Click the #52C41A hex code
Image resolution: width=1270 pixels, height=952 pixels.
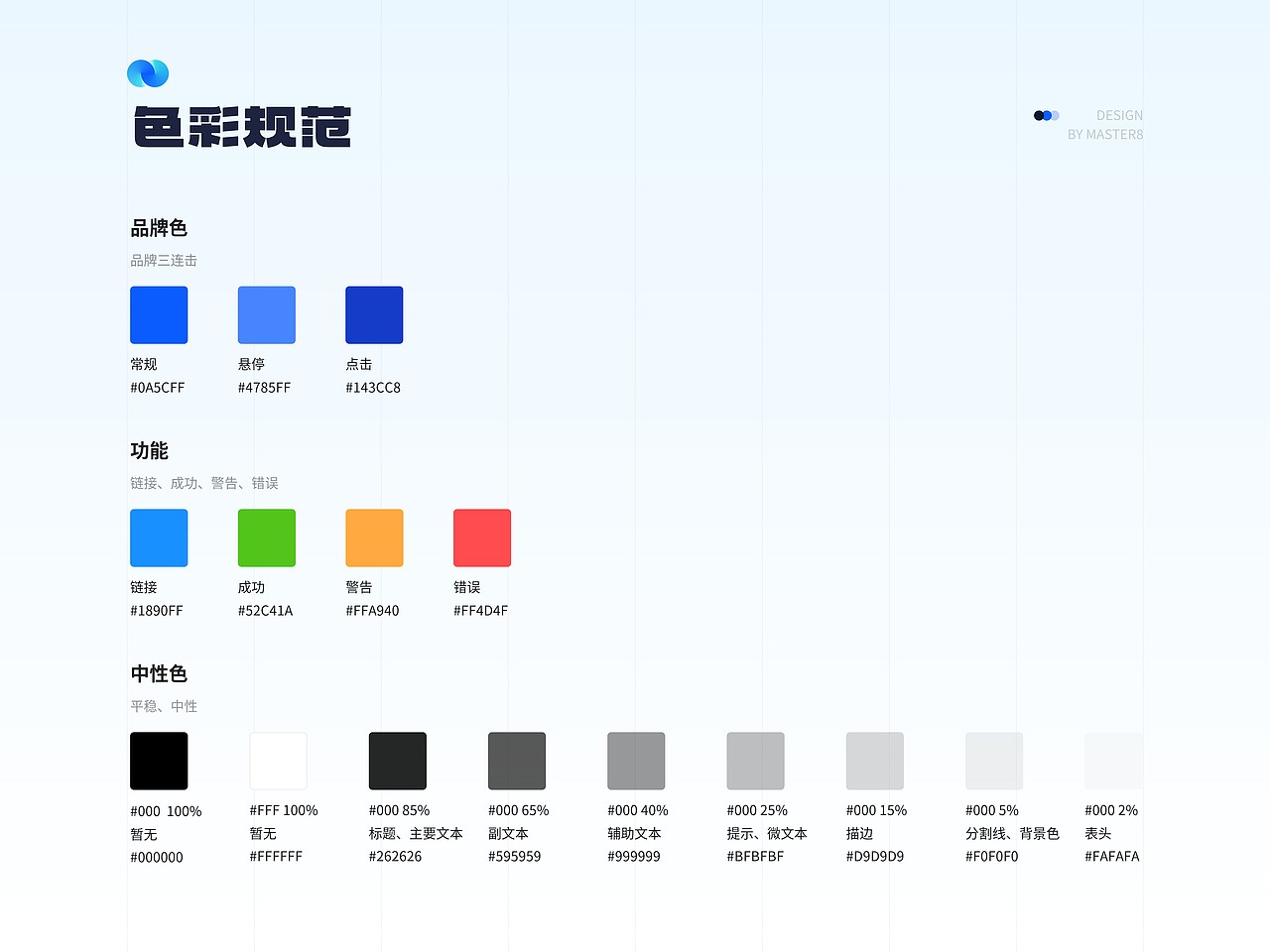266,611
